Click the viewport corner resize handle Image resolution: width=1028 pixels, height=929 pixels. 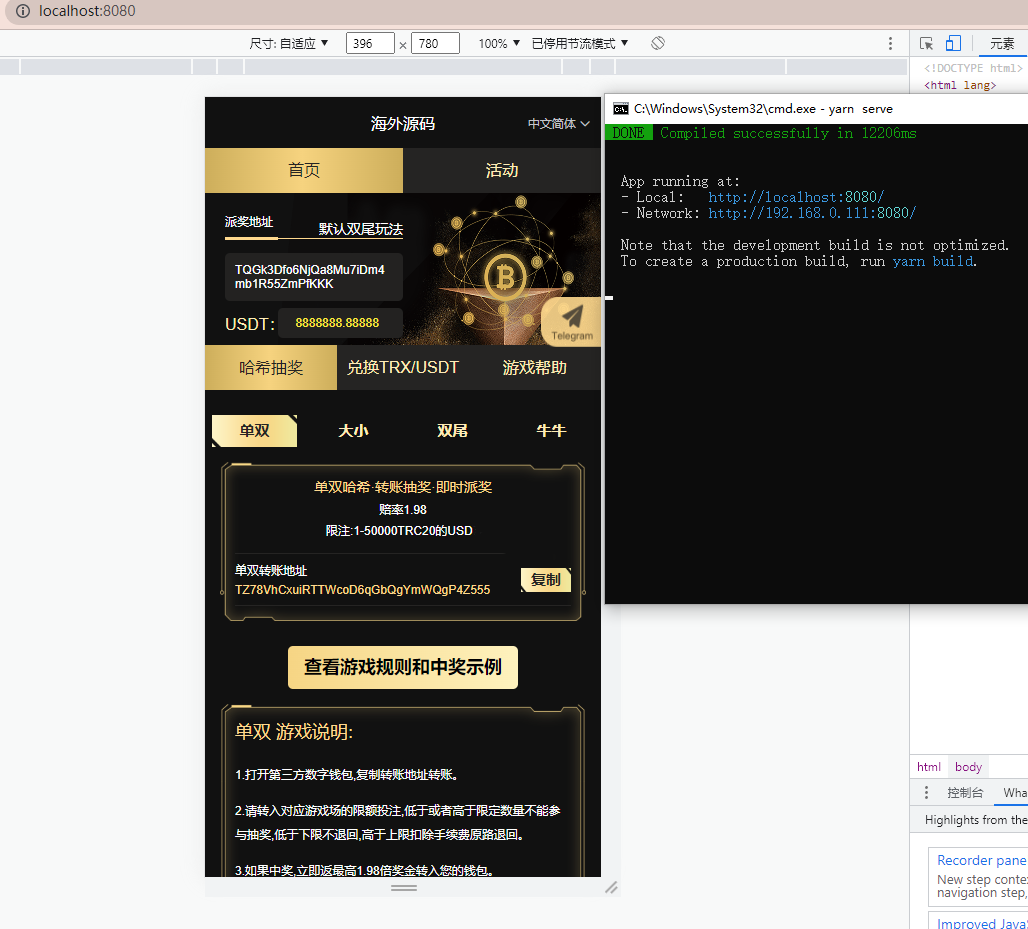pyautogui.click(x=611, y=887)
